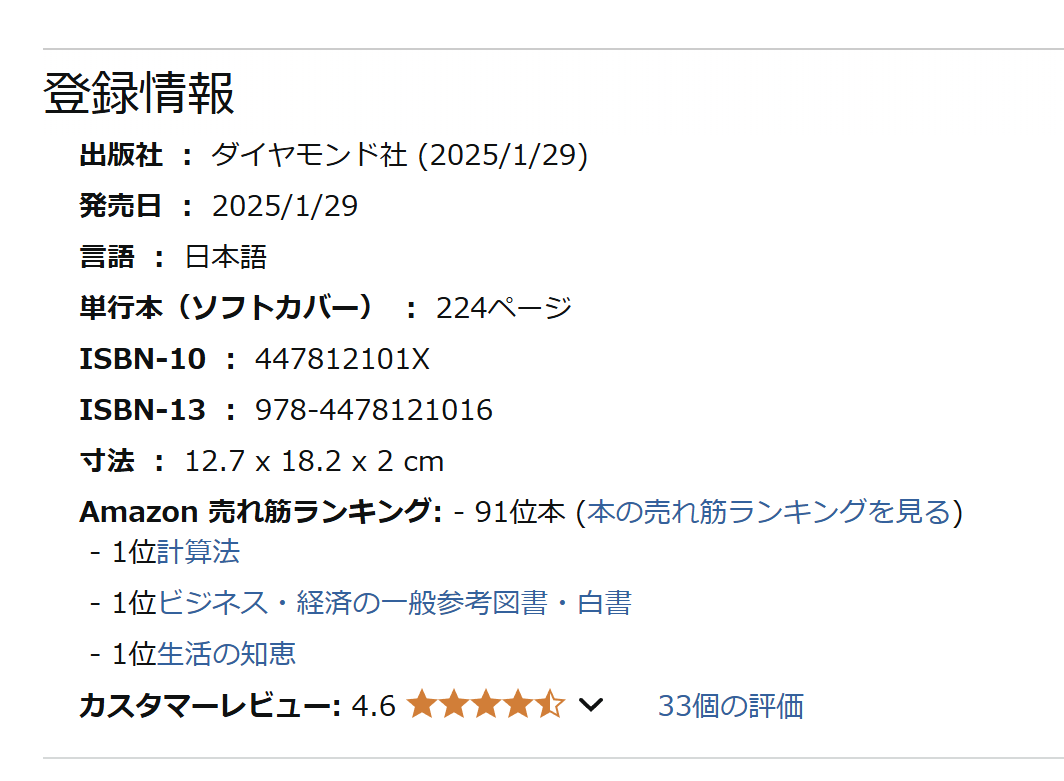Open 本の売れ筋ランキングを見る link
The width and height of the screenshot is (1064, 781).
click(770, 512)
